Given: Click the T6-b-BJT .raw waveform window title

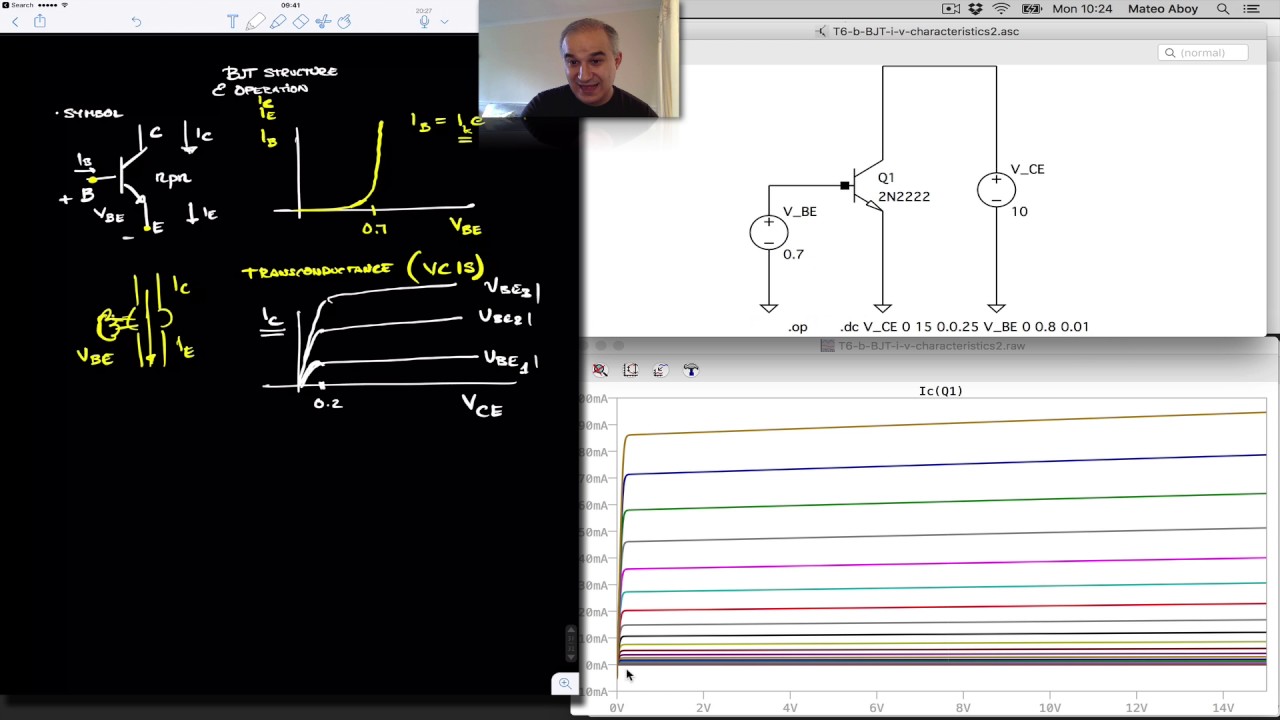Looking at the screenshot, I should pyautogui.click(x=931, y=346).
